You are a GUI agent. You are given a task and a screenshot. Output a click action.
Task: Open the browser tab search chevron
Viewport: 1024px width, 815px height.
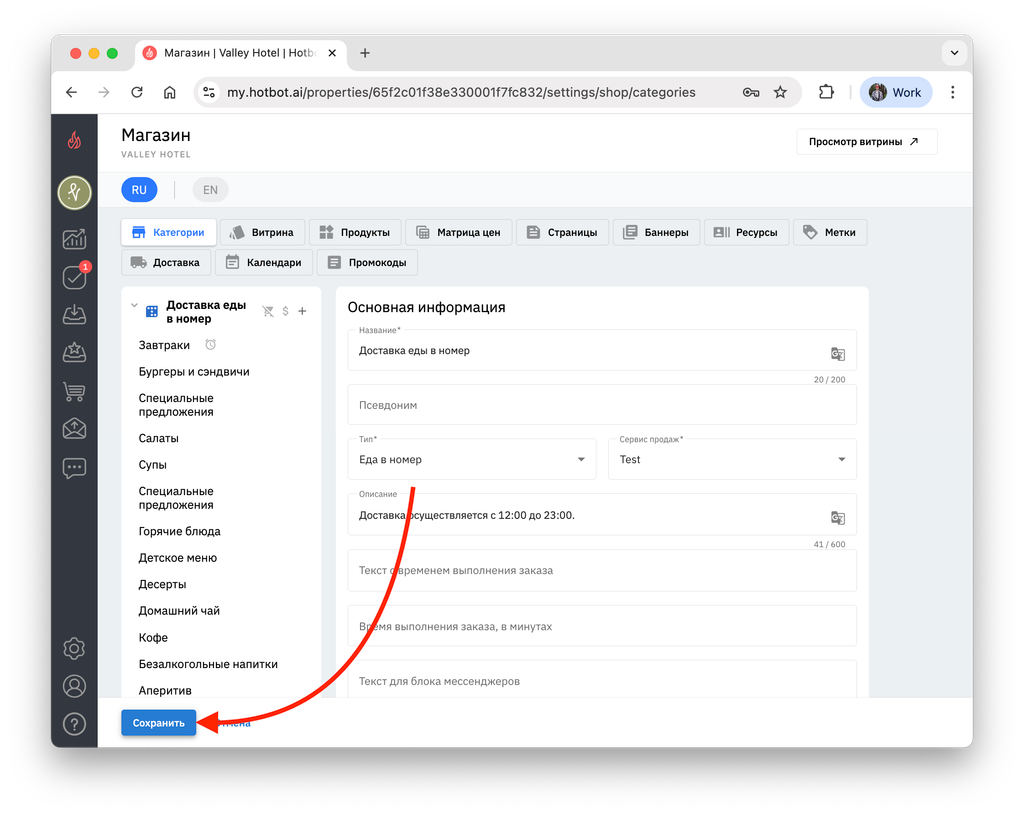coord(954,53)
